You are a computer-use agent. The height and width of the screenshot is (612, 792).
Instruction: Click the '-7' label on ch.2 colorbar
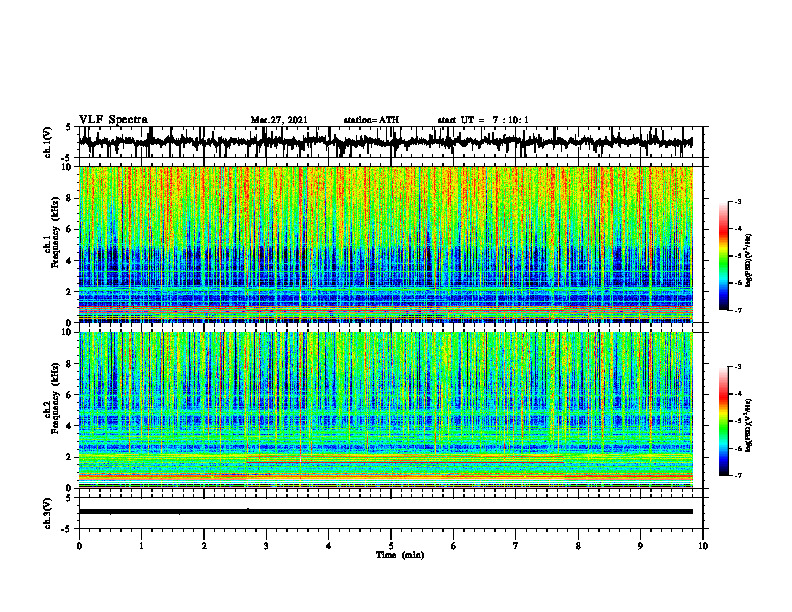pos(738,476)
